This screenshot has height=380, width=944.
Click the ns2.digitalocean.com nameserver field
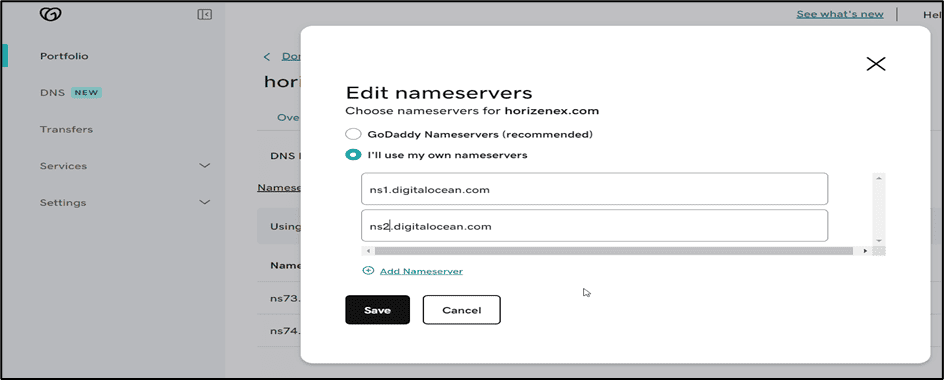coord(595,226)
